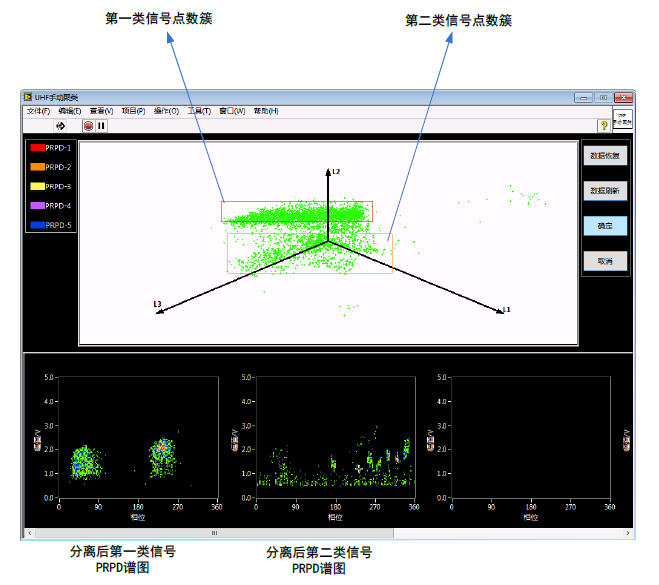This screenshot has width=659, height=585.
Task: Select the blue PRPD-5 legend swatch
Action: (x=37, y=225)
